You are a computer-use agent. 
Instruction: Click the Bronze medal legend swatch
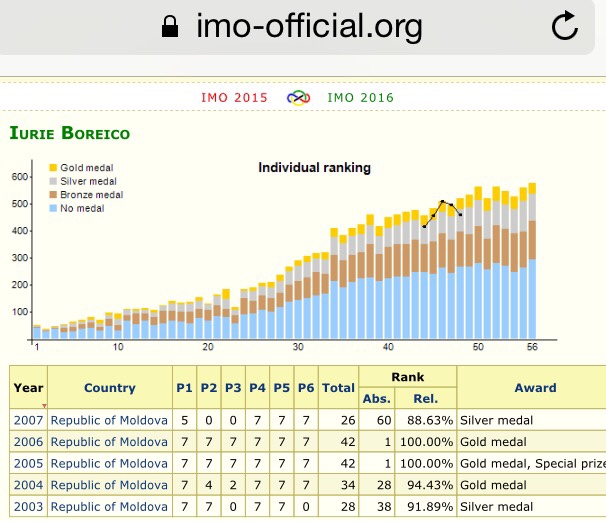53,195
